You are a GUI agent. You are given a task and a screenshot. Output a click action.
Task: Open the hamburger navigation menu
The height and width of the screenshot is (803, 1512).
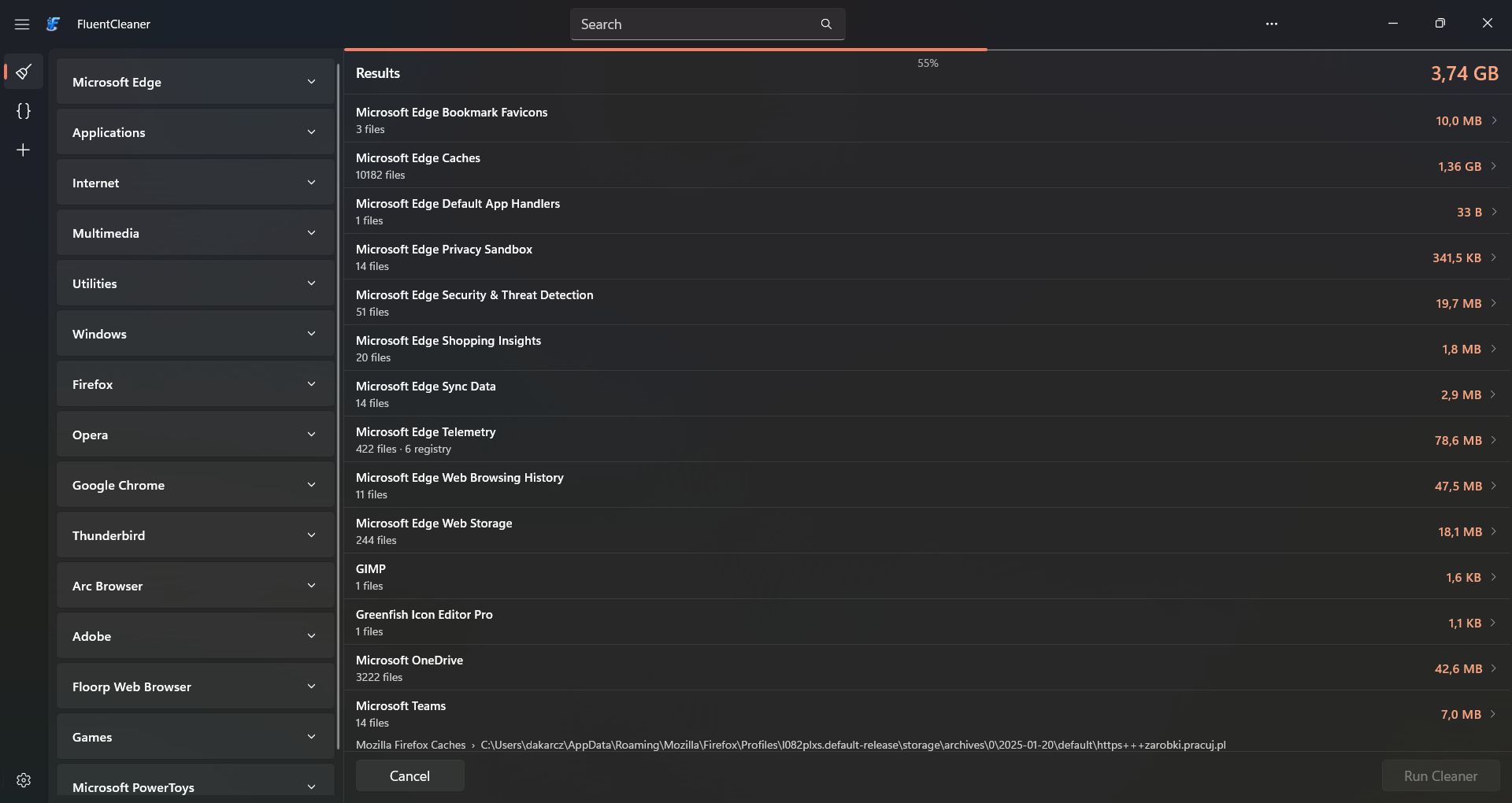22,24
